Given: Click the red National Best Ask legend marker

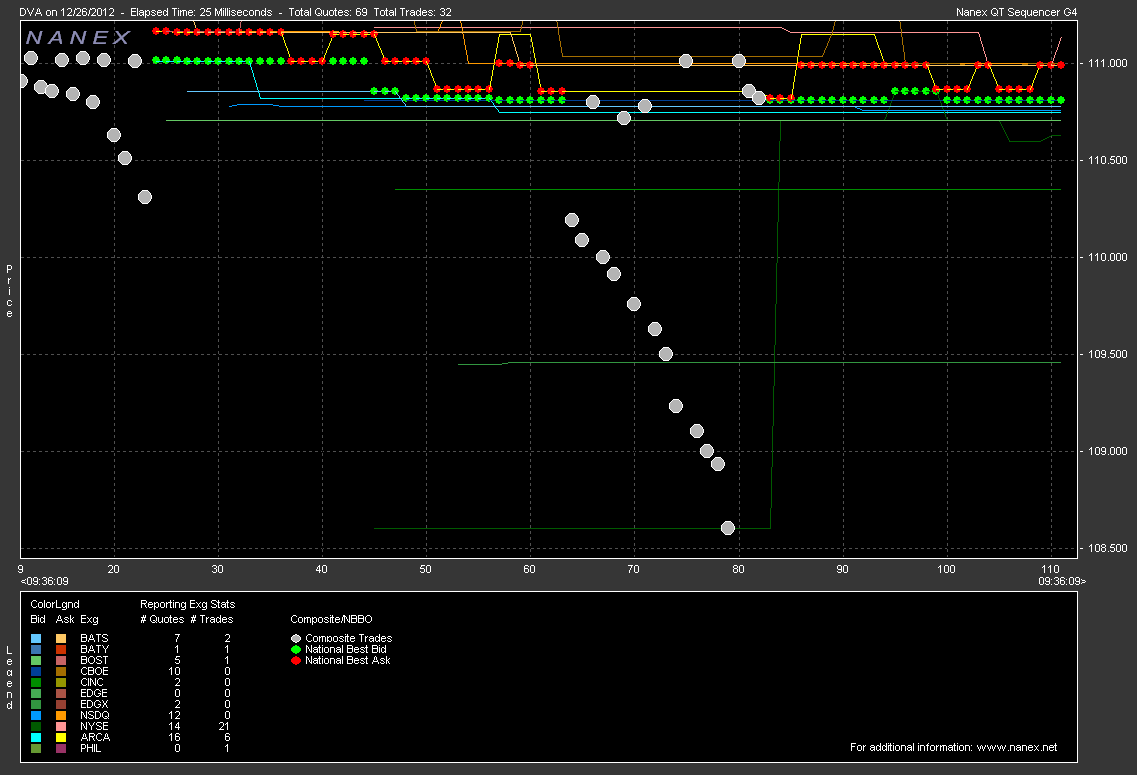Looking at the screenshot, I should coord(296,660).
